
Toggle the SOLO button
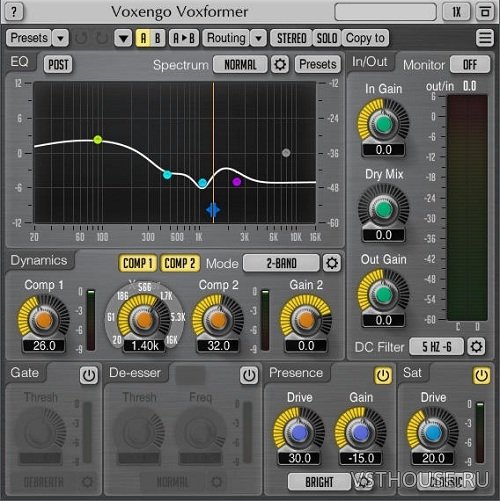(x=327, y=38)
